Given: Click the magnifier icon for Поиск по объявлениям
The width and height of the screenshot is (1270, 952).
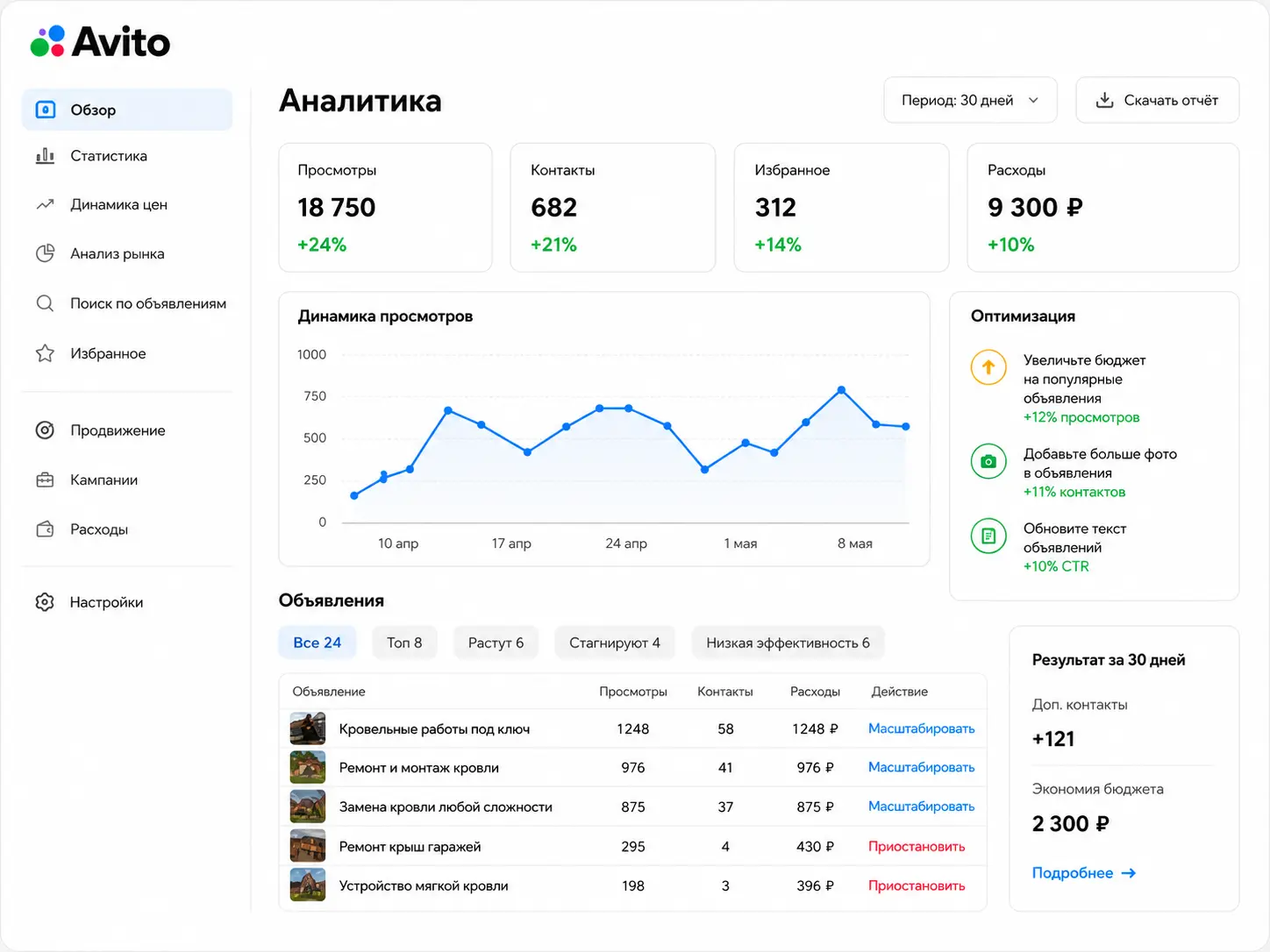Looking at the screenshot, I should point(45,303).
